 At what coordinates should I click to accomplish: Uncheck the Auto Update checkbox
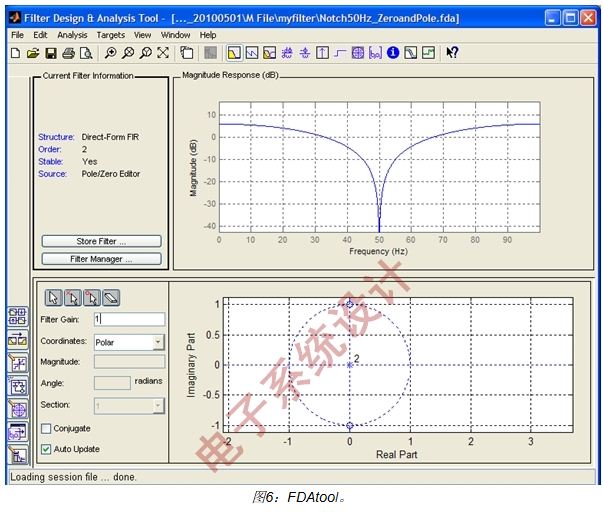click(x=46, y=449)
